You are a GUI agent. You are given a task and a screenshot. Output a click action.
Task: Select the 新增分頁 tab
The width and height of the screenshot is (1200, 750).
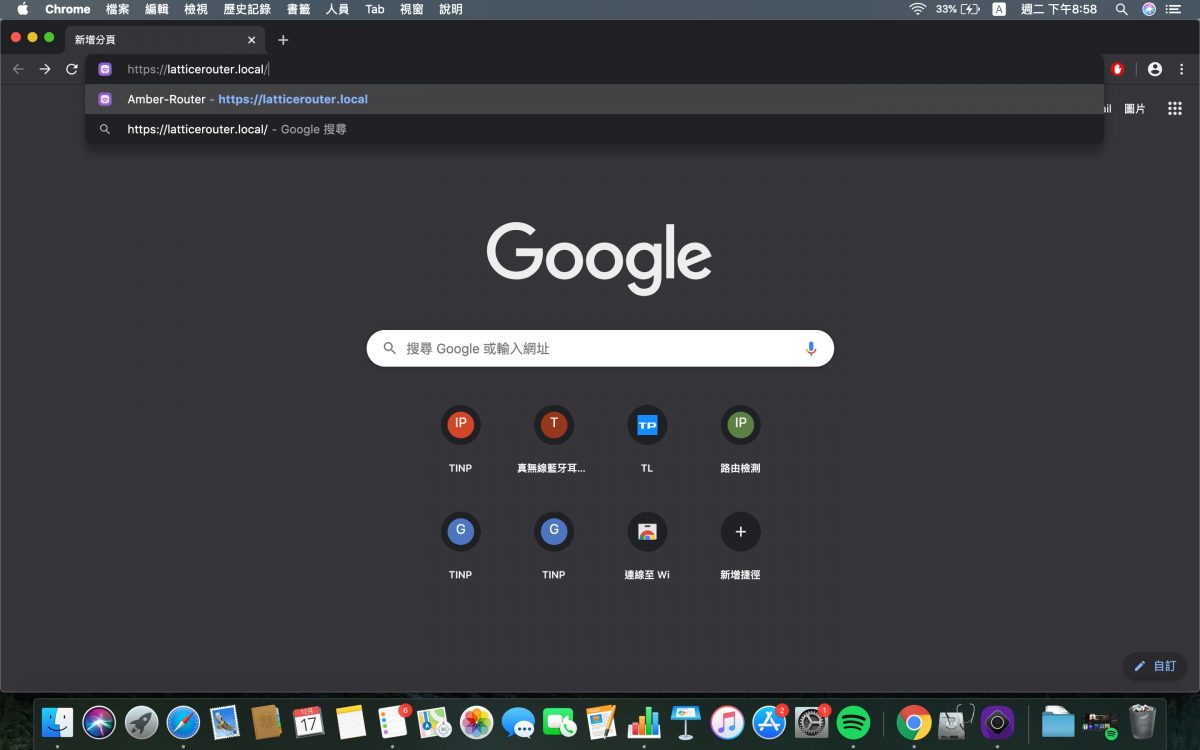pyautogui.click(x=166, y=40)
